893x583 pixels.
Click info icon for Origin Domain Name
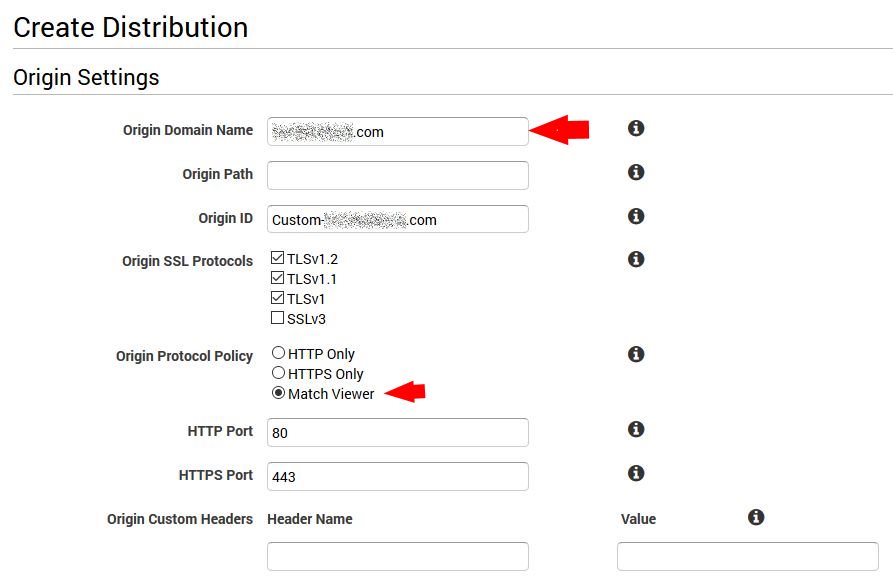tap(636, 128)
